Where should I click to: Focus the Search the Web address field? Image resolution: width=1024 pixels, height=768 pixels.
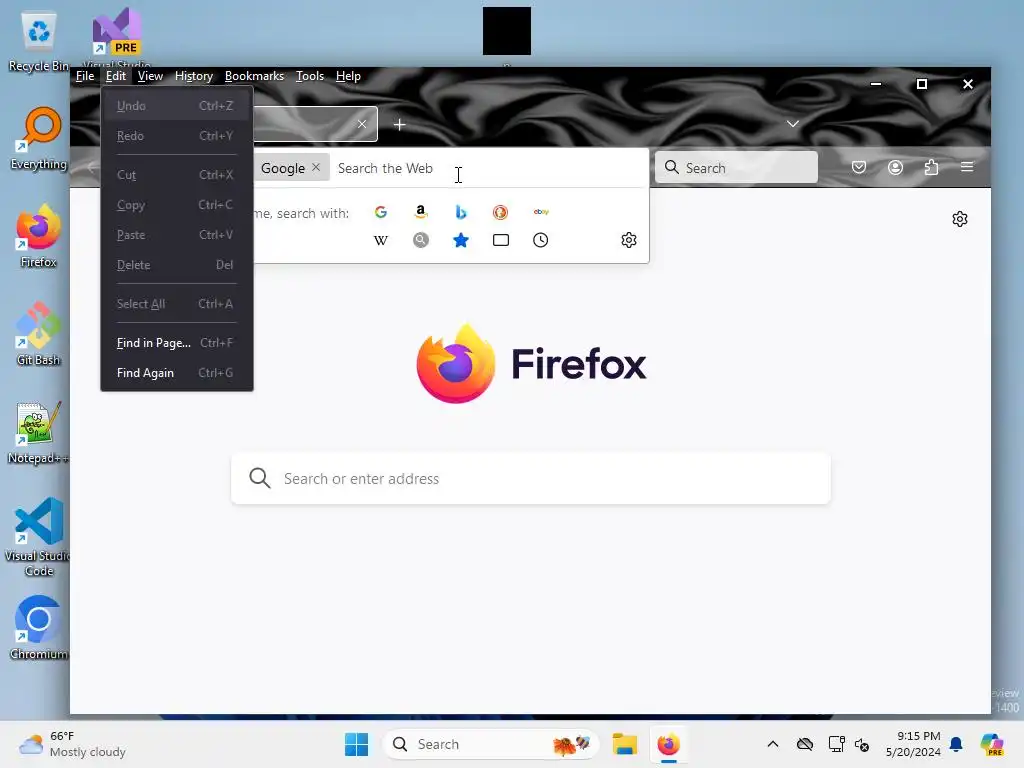(x=487, y=168)
